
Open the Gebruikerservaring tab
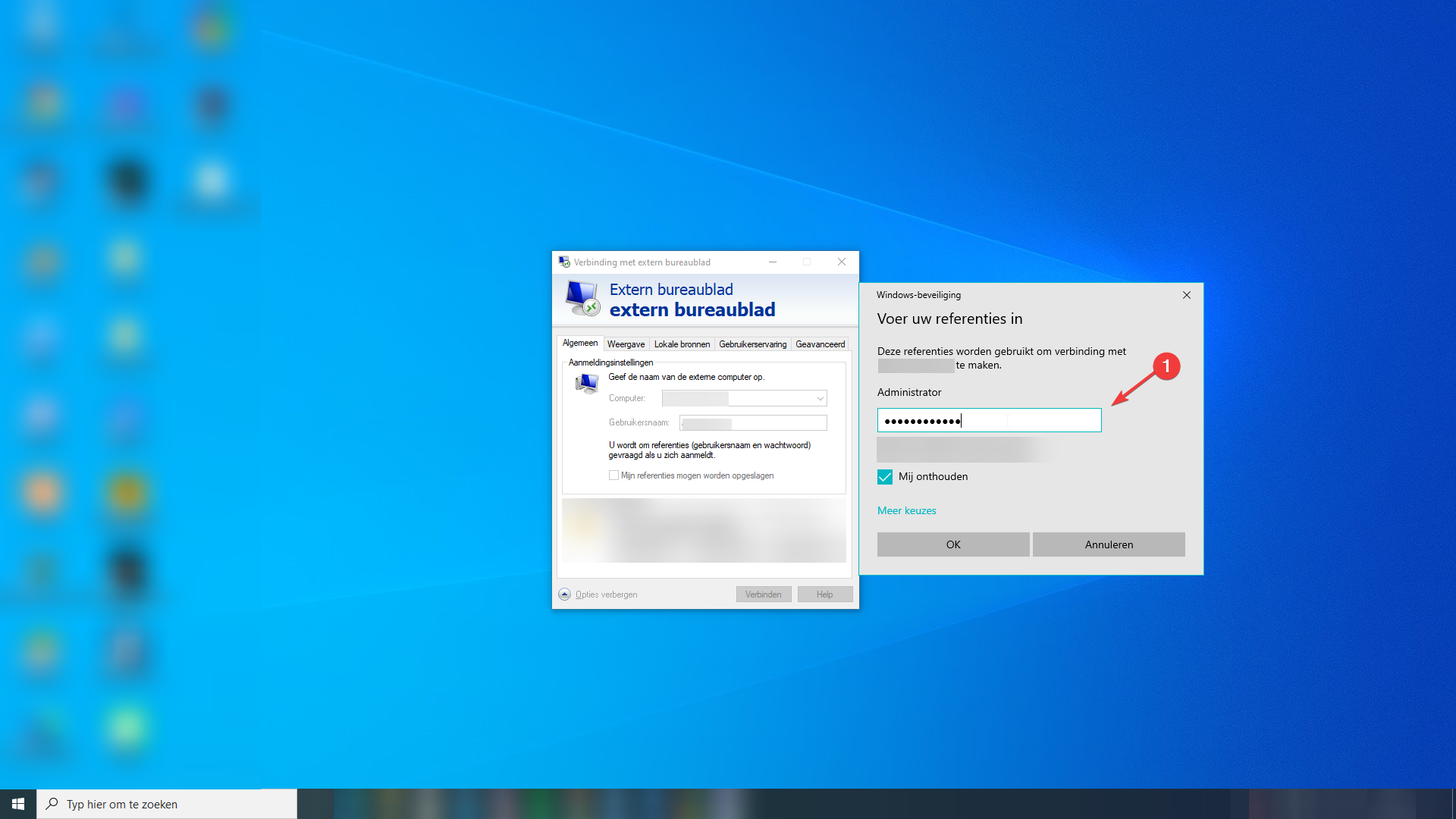click(x=752, y=344)
